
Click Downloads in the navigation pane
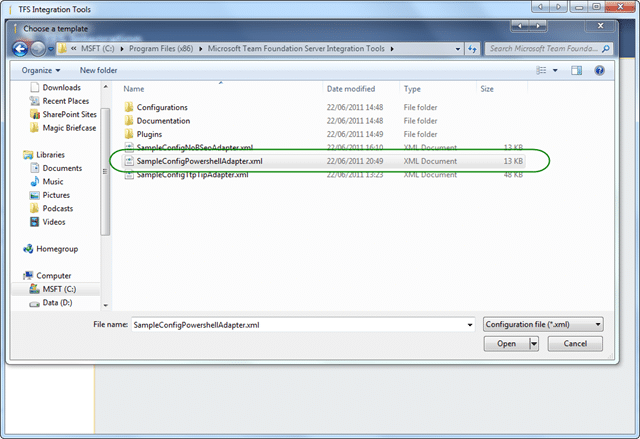click(x=62, y=87)
